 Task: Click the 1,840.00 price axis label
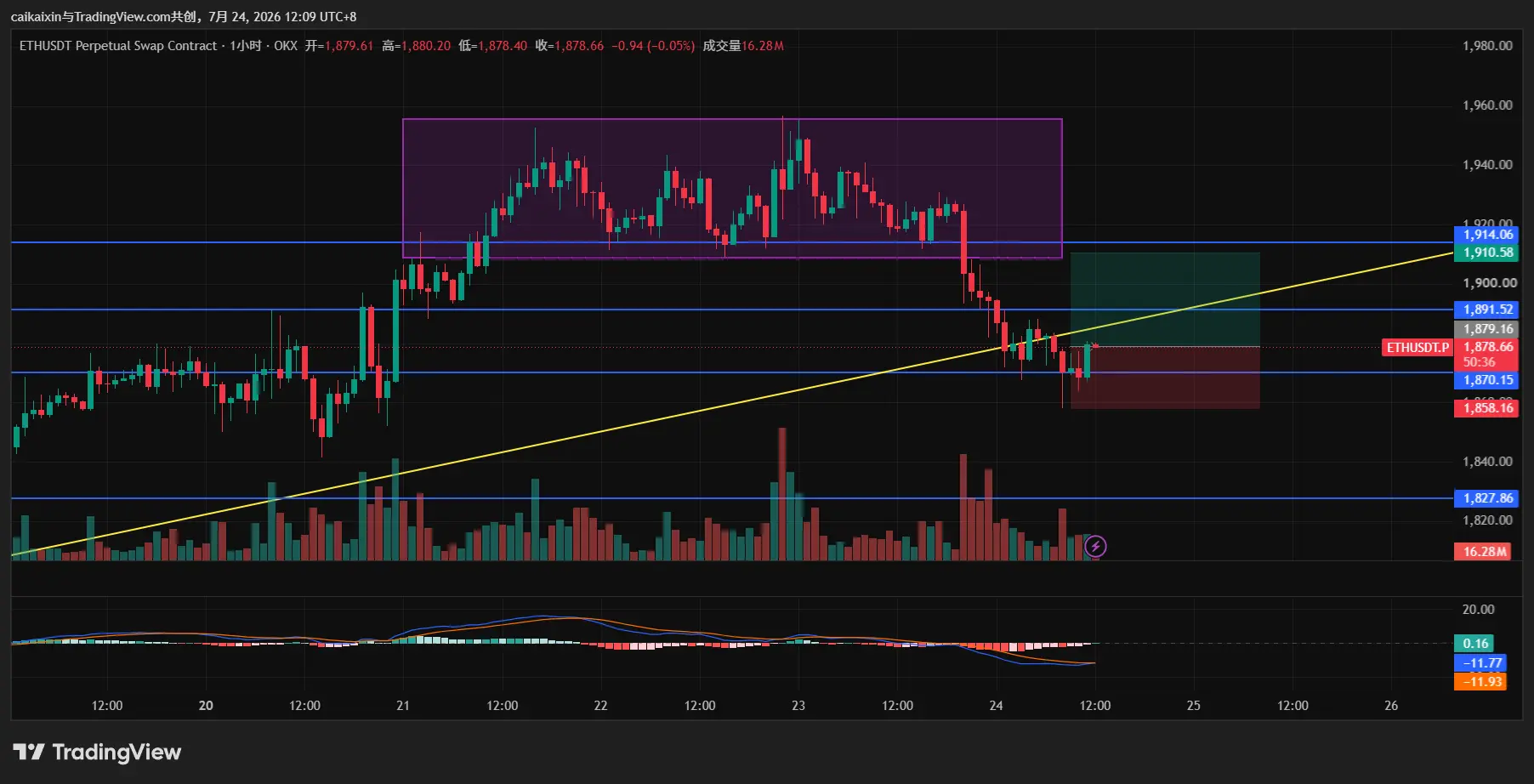(1487, 462)
